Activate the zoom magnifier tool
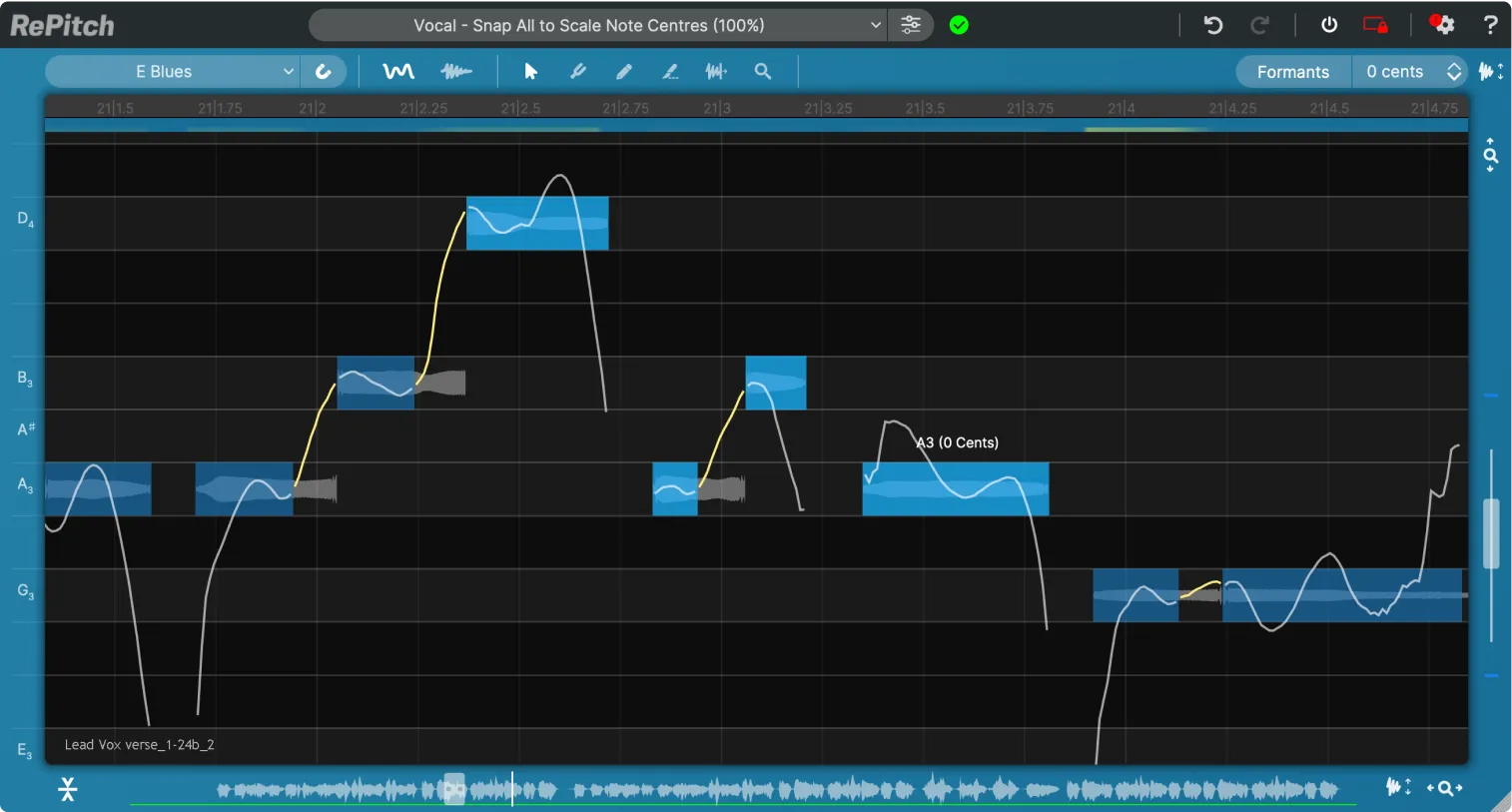This screenshot has width=1512, height=812. tap(762, 71)
